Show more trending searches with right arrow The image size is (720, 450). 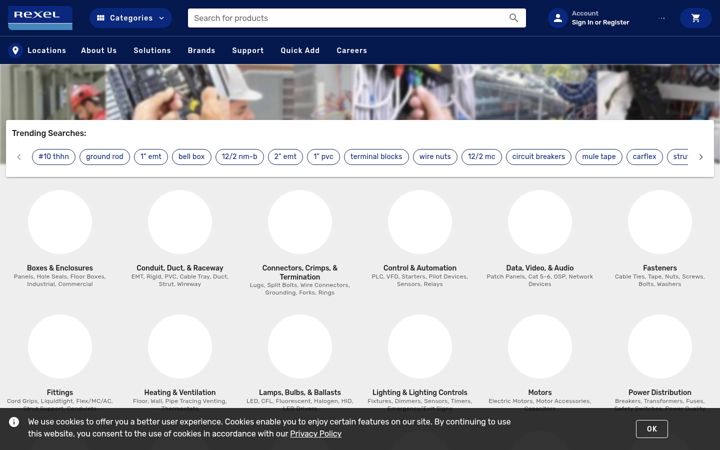tap(701, 157)
